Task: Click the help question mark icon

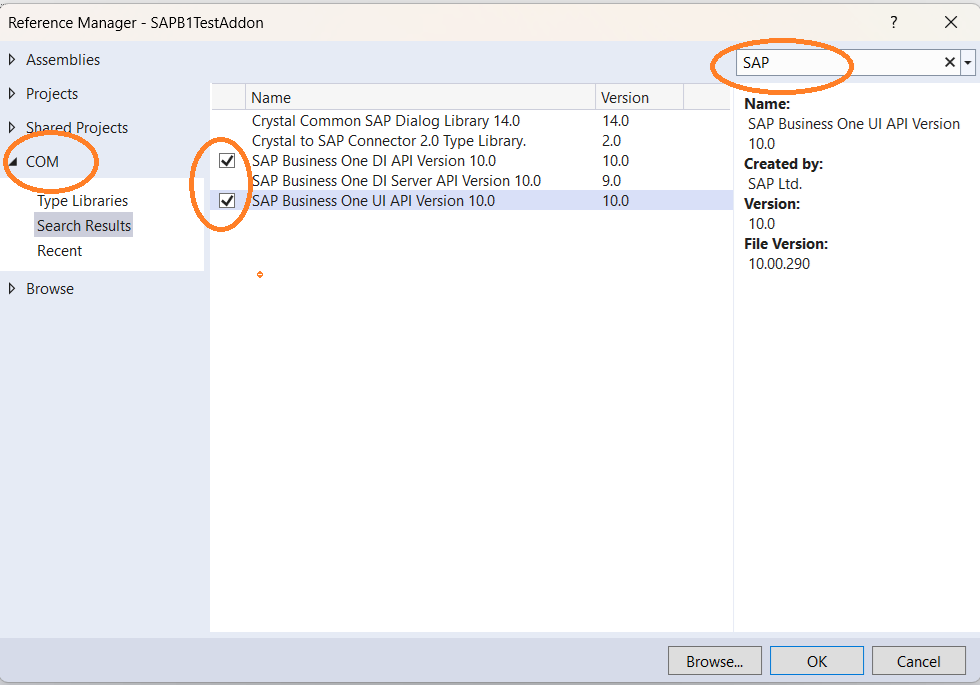Action: [x=893, y=22]
